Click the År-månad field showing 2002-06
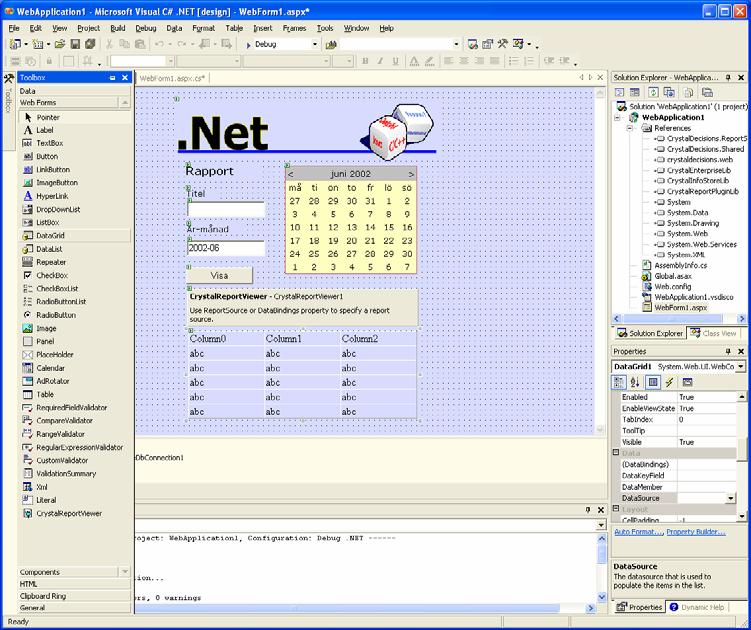The height and width of the screenshot is (630, 751). click(x=226, y=248)
